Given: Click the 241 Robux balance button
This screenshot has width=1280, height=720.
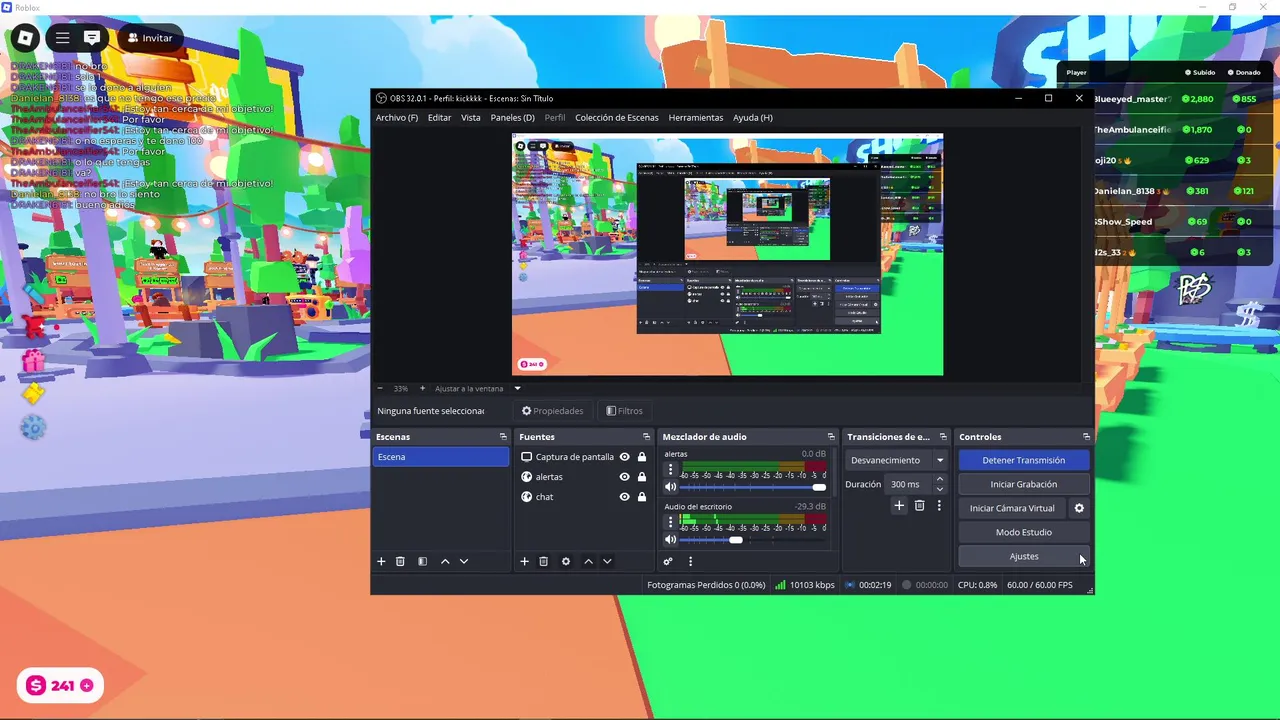Looking at the screenshot, I should (60, 685).
